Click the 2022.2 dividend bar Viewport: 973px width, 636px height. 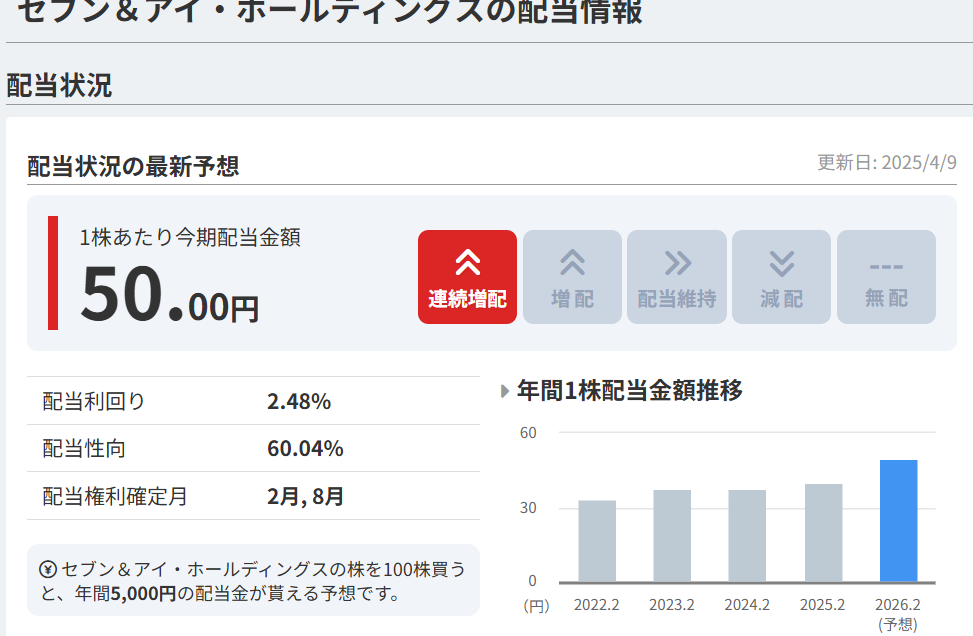click(x=597, y=541)
